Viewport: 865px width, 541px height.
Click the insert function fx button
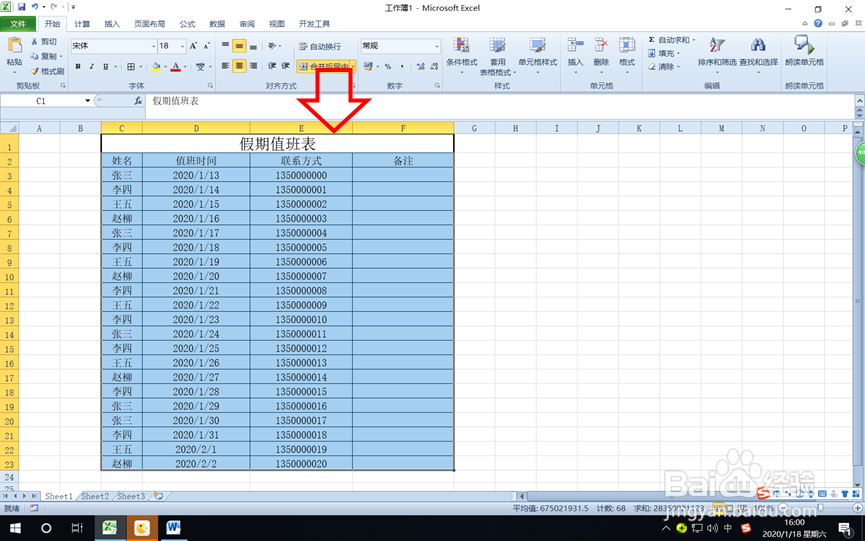pyautogui.click(x=138, y=101)
